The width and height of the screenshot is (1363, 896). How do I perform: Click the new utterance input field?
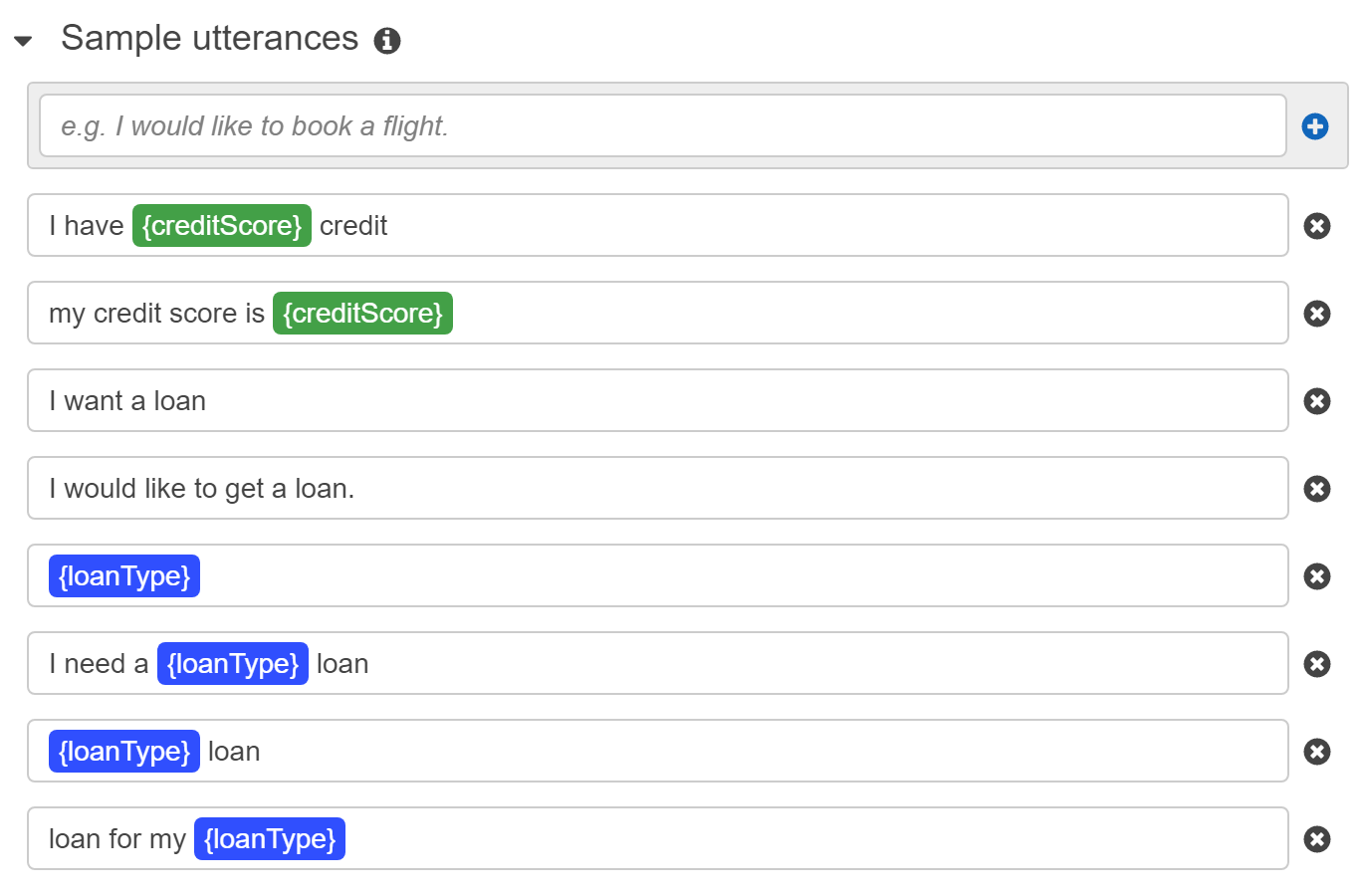tap(662, 125)
